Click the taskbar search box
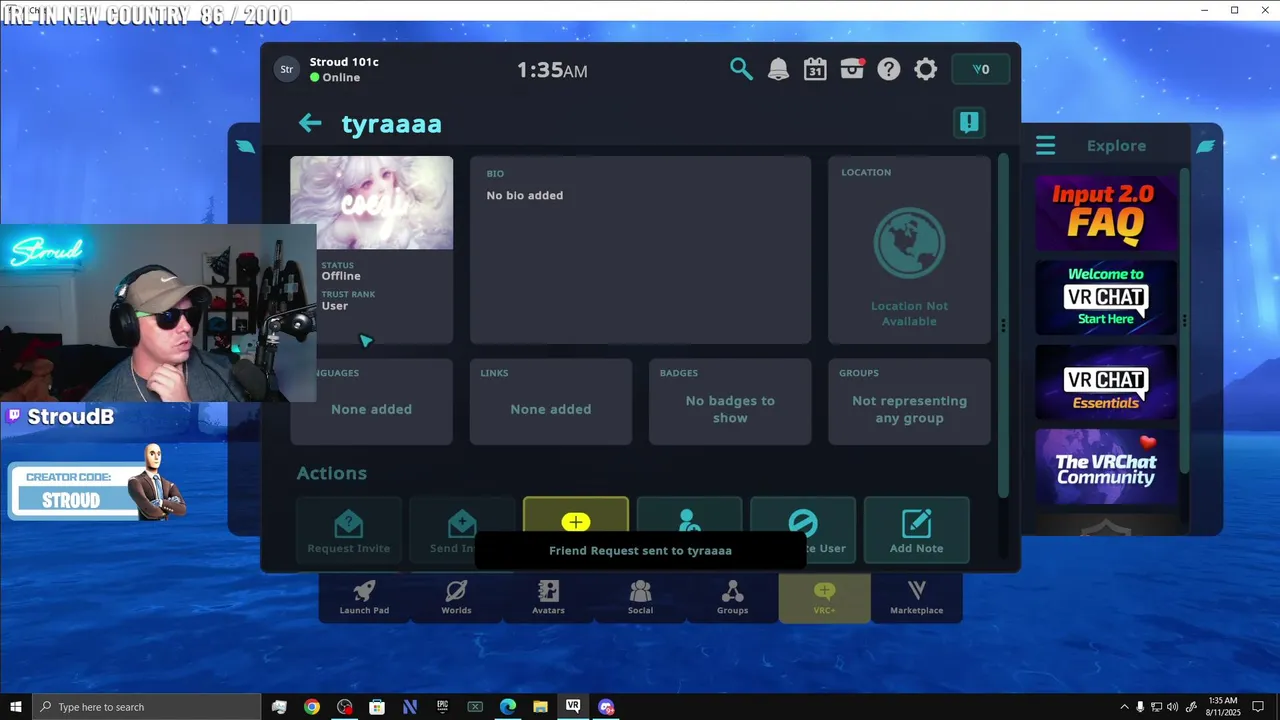The height and width of the screenshot is (720, 1280). point(147,707)
